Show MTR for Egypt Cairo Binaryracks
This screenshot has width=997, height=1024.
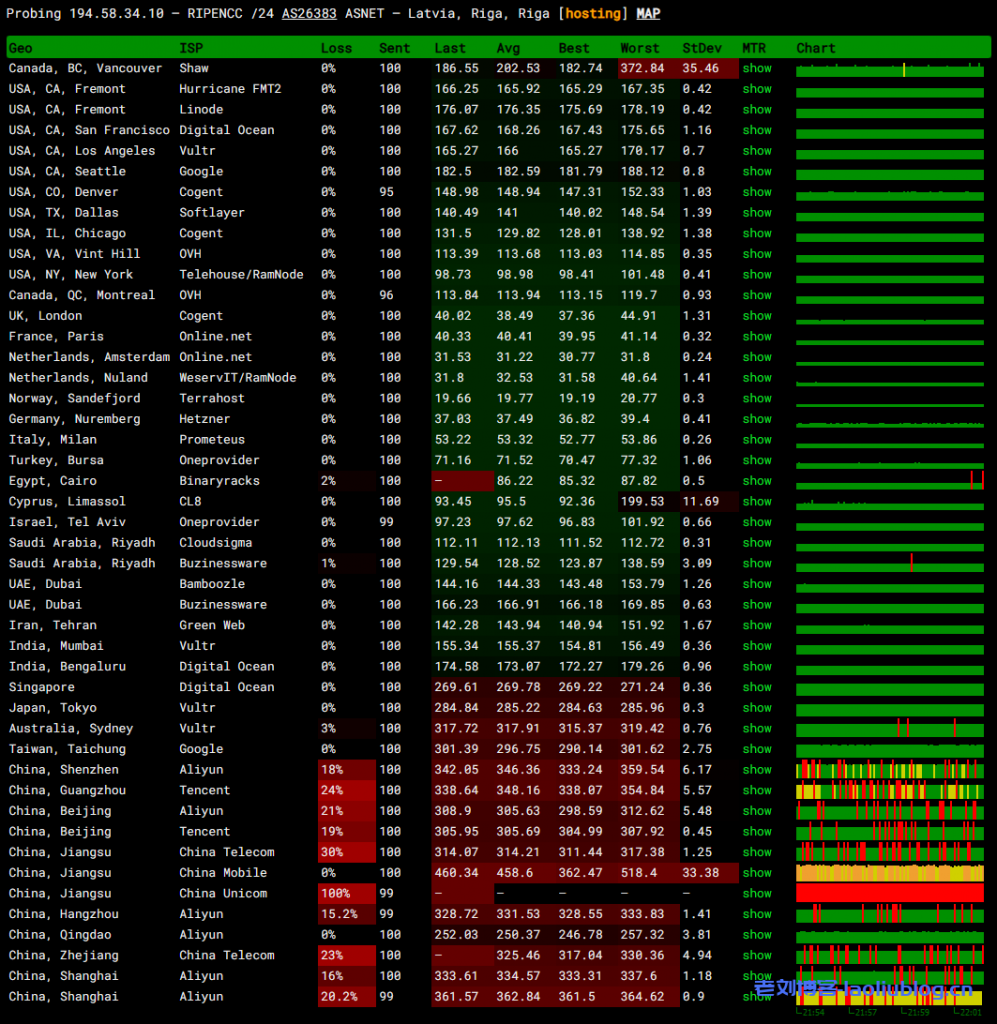click(757, 481)
